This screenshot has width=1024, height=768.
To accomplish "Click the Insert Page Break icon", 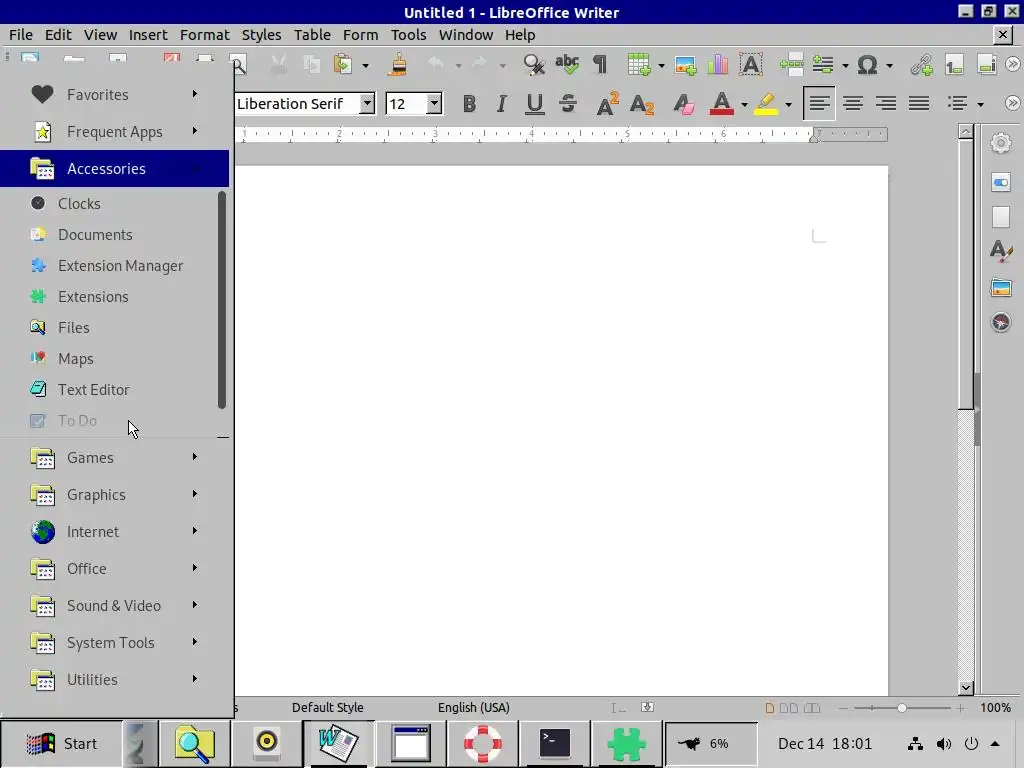I will pyautogui.click(x=792, y=65).
